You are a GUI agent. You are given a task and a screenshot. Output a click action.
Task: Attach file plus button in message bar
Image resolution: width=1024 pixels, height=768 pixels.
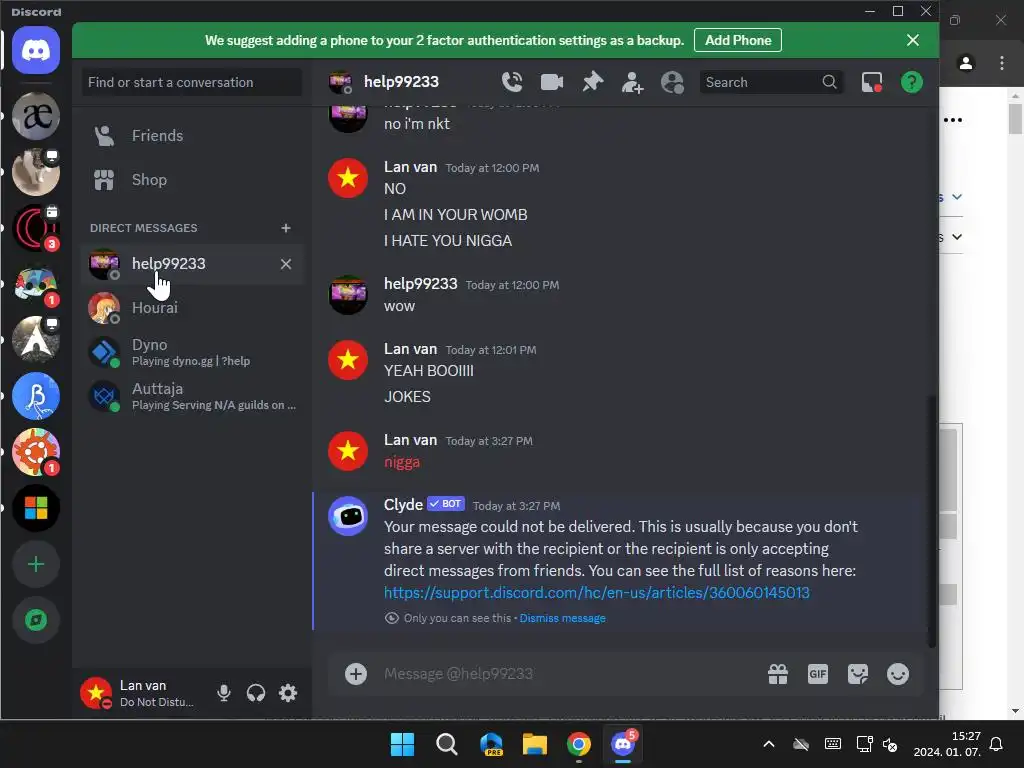point(356,674)
